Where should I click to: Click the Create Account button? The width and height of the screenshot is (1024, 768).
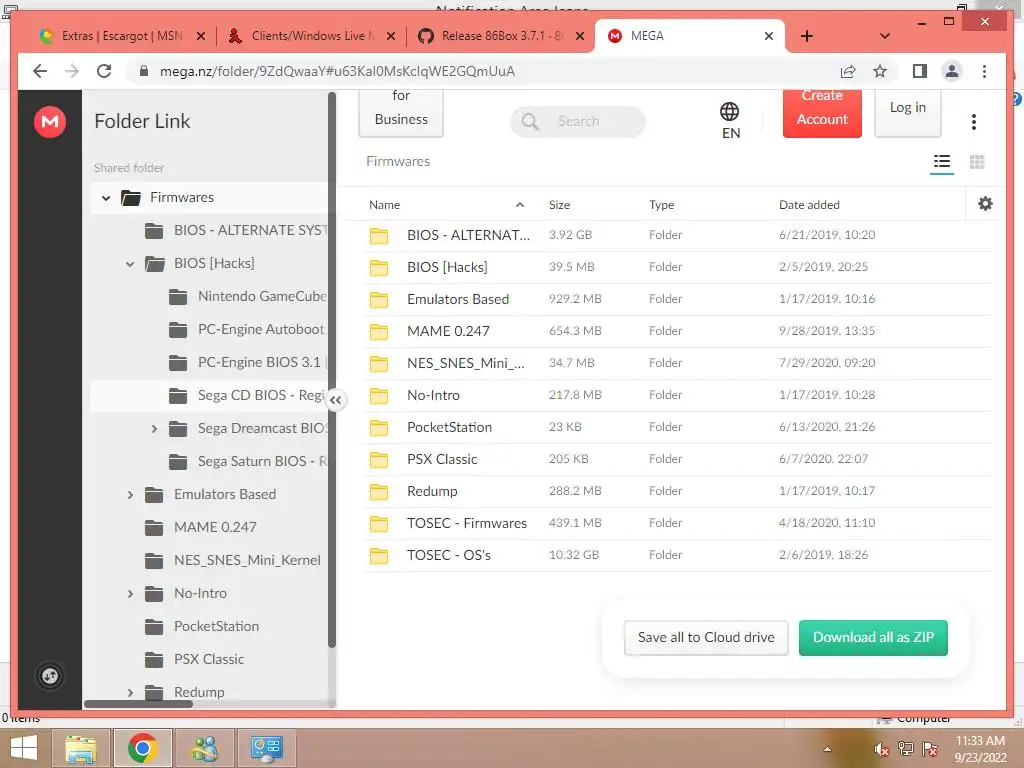(x=822, y=112)
